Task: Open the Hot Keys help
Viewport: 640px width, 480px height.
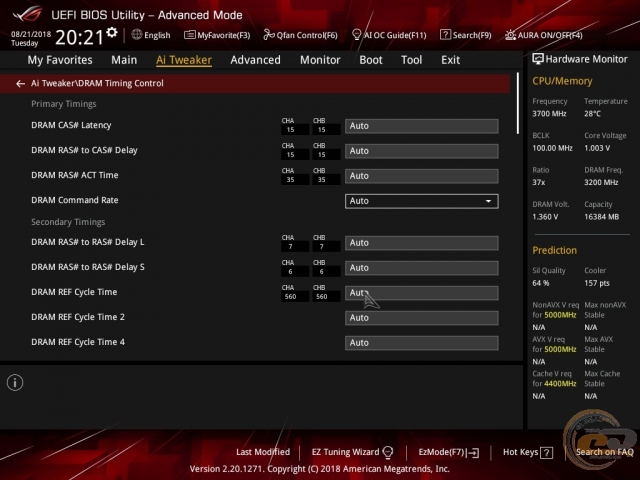Action: [528, 452]
